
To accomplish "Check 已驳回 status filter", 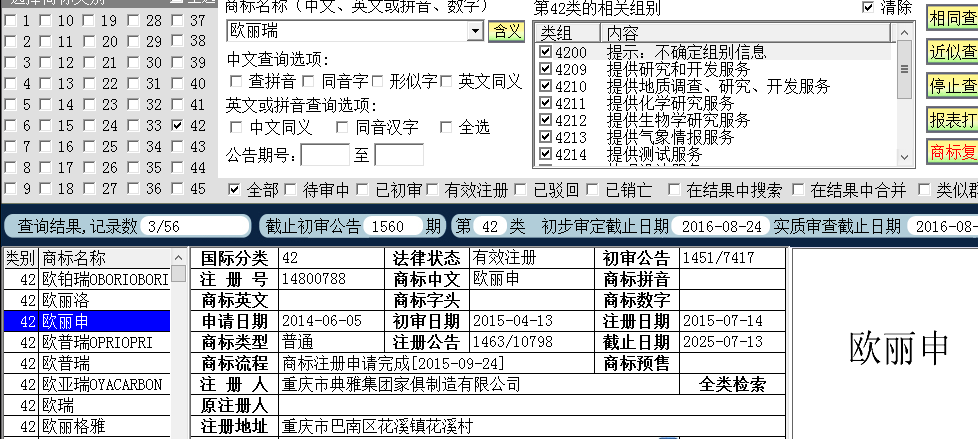I will click(521, 190).
